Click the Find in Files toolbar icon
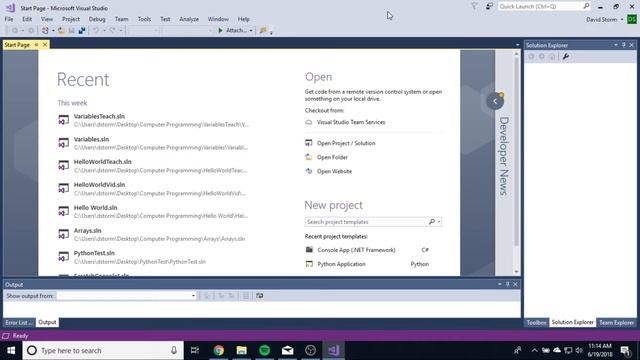The image size is (640, 360). (263, 30)
